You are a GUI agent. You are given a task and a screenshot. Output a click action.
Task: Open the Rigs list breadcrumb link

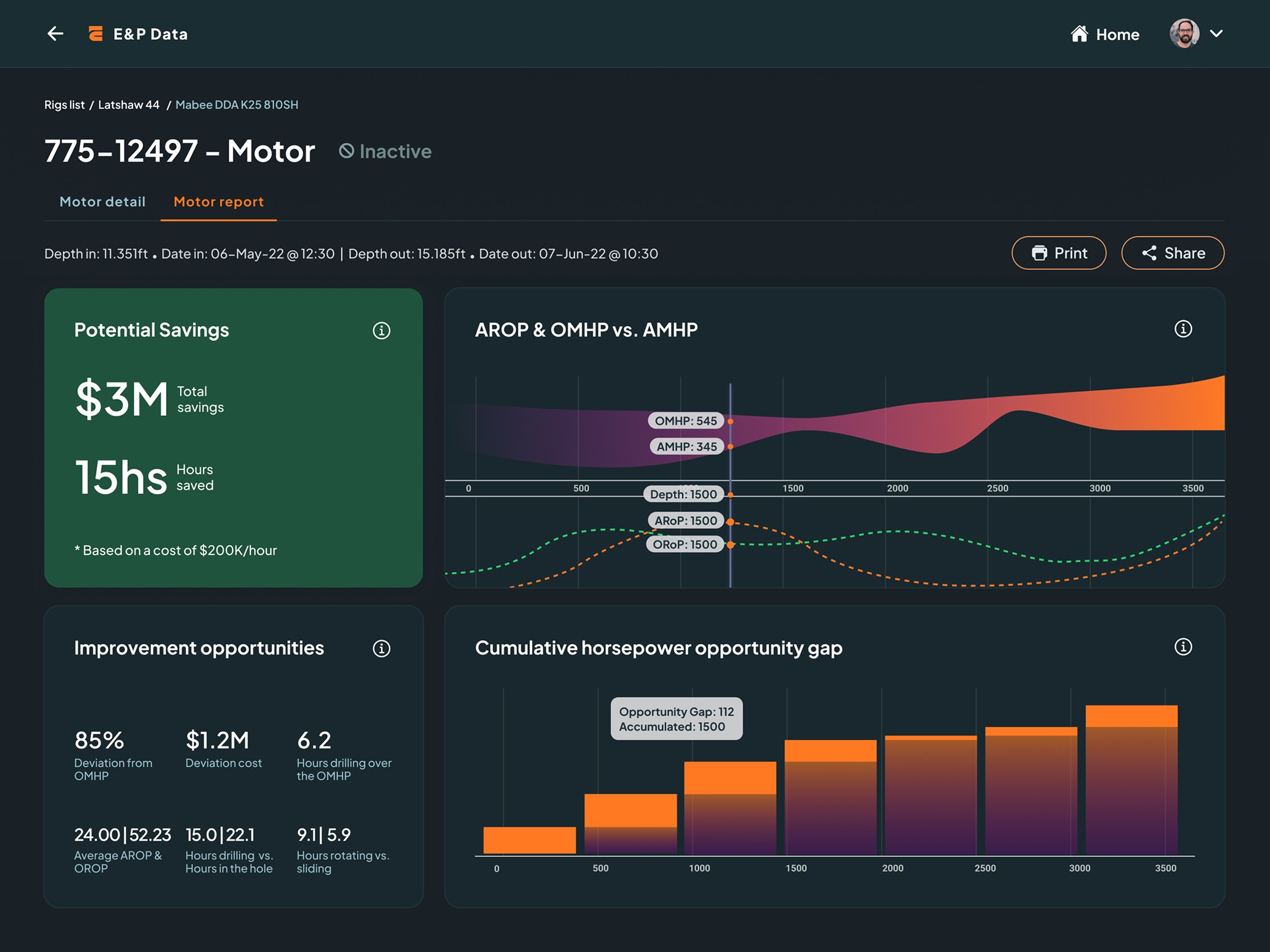(x=64, y=105)
